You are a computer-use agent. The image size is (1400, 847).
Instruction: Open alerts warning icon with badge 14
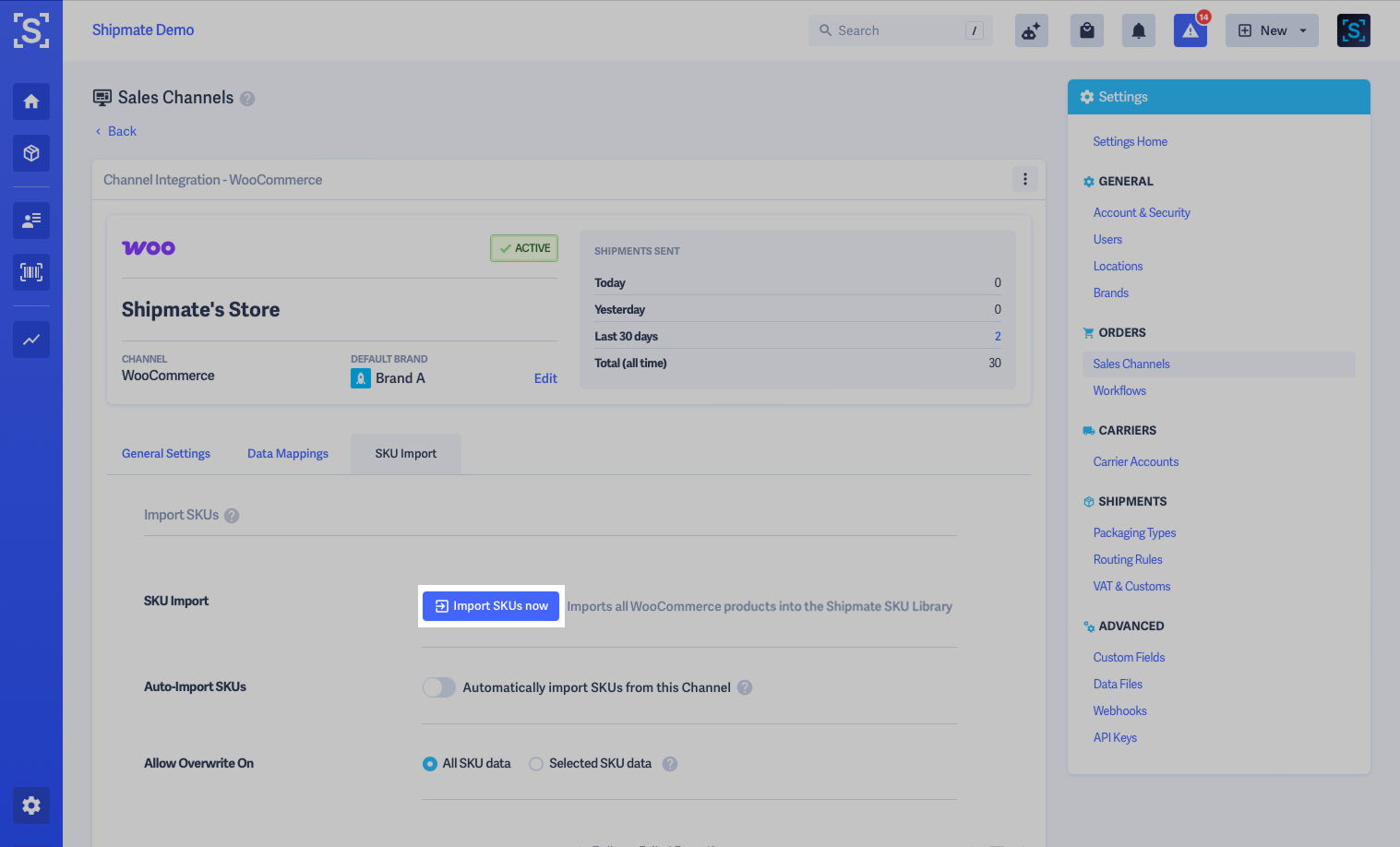click(x=1191, y=30)
